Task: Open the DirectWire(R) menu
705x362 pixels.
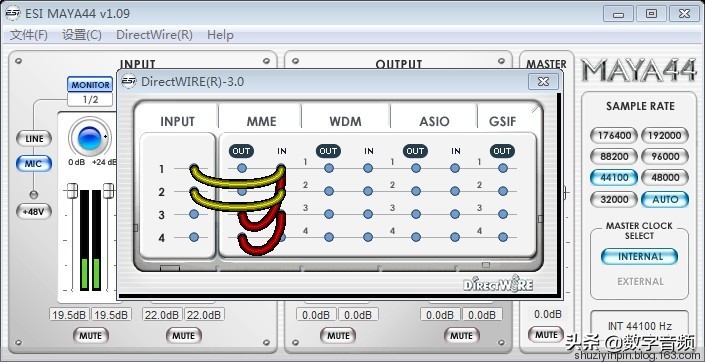Action: 154,35
